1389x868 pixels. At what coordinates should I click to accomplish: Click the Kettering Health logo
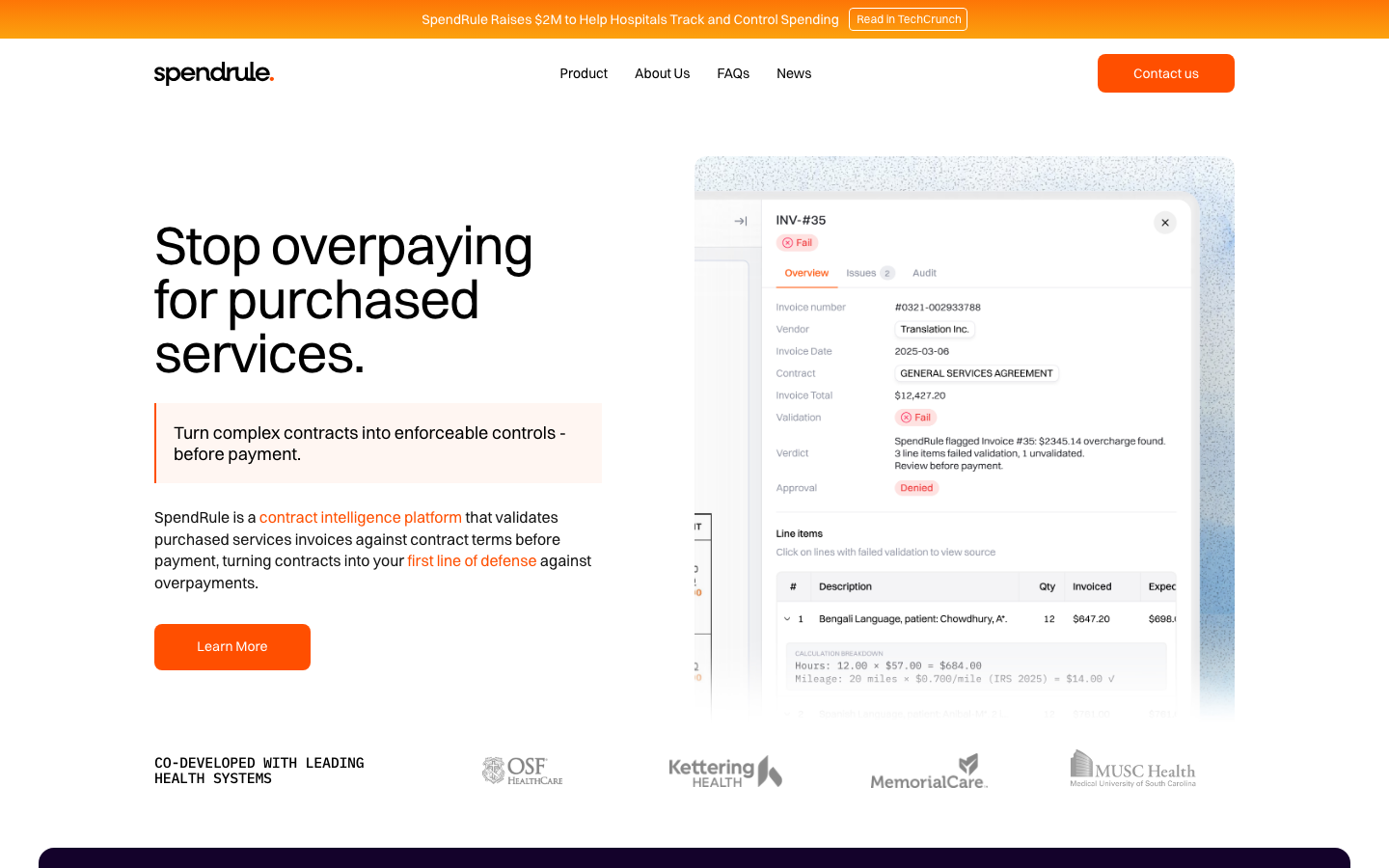[x=724, y=772]
